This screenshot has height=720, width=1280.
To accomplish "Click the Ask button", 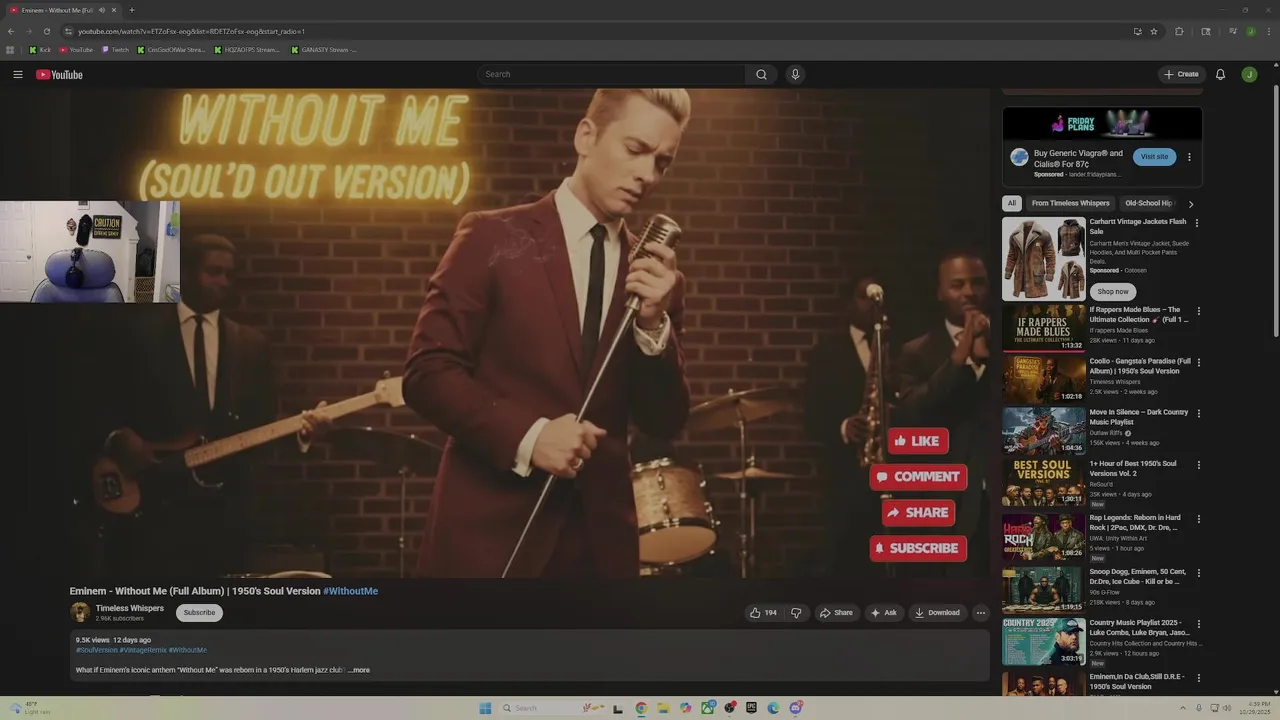I will click(x=883, y=613).
